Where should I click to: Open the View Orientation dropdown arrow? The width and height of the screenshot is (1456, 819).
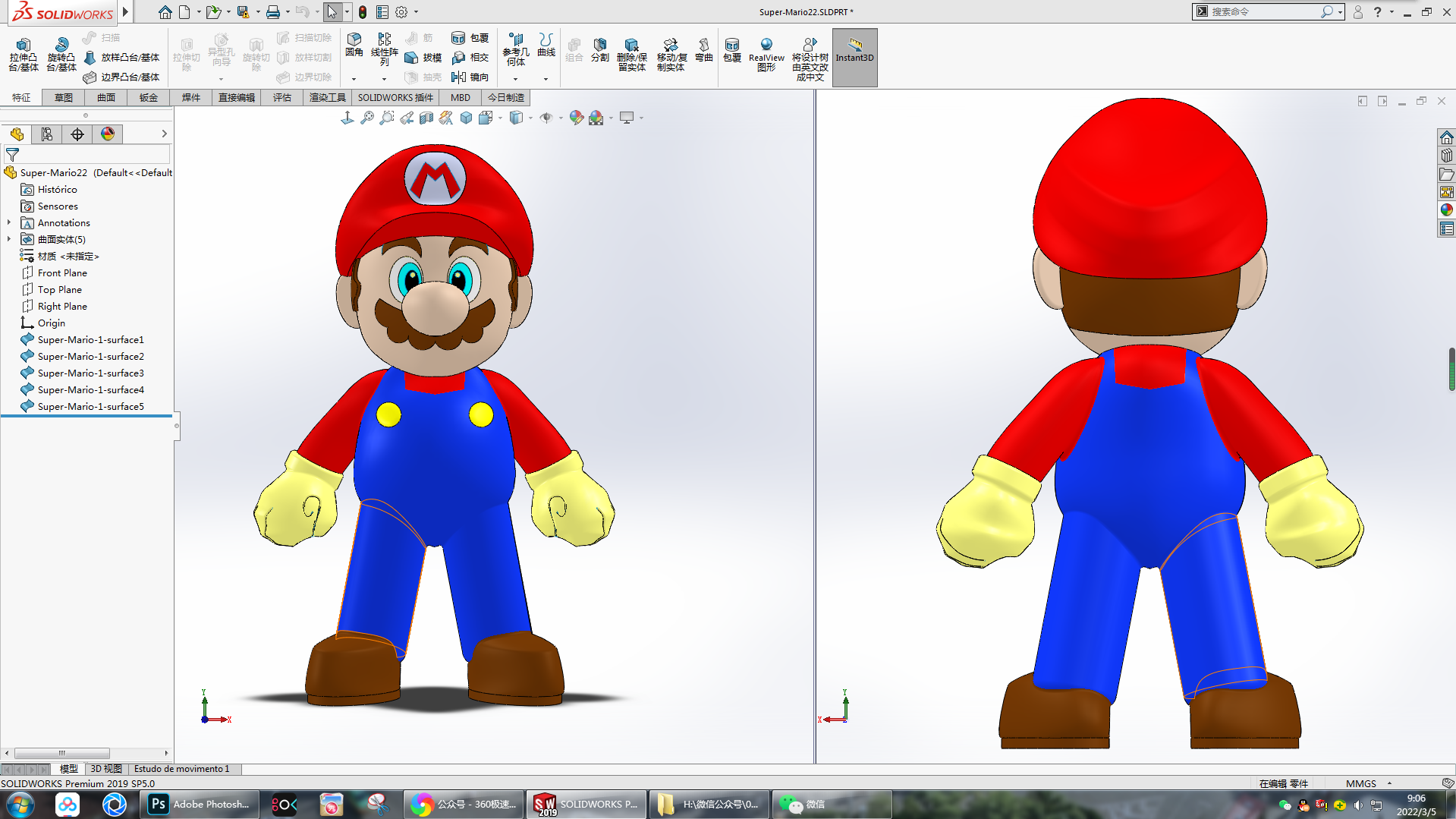click(501, 118)
